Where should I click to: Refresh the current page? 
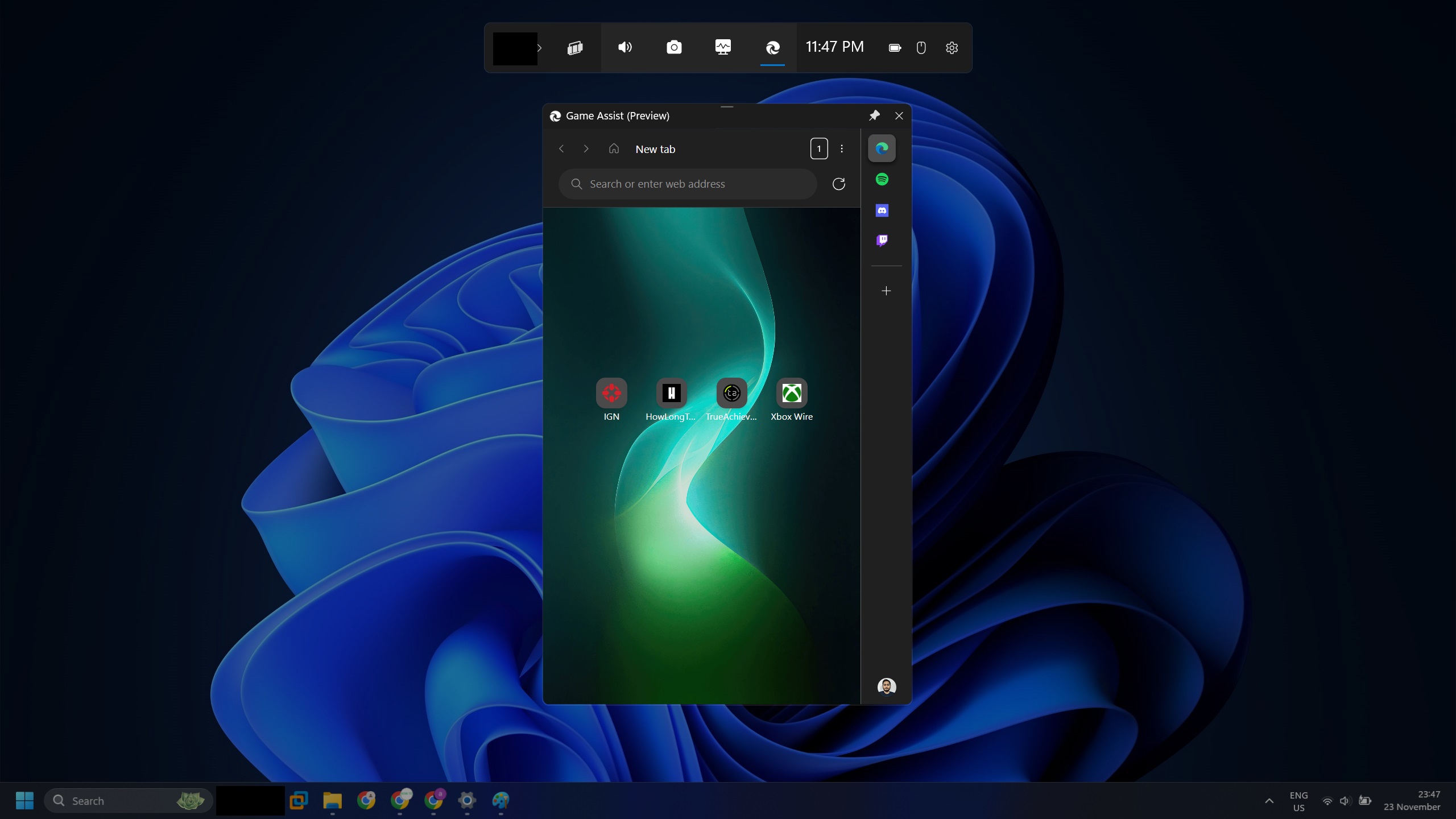pos(838,184)
